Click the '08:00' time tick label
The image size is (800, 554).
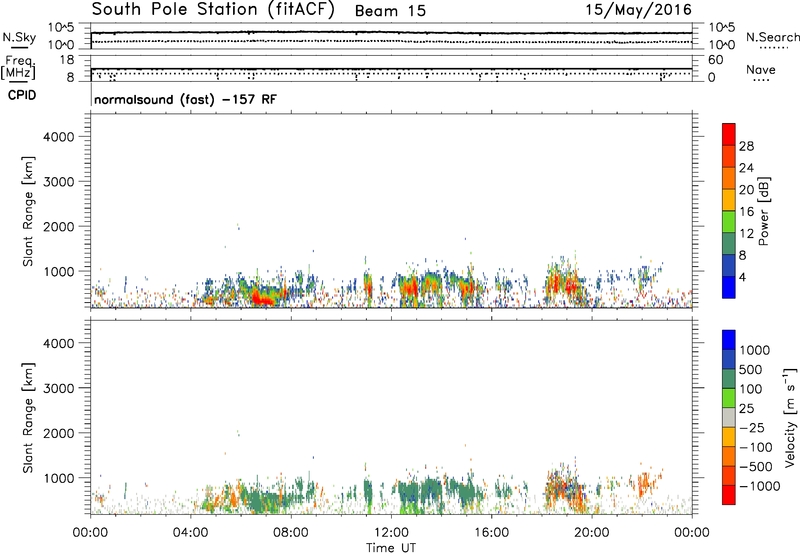[x=291, y=533]
